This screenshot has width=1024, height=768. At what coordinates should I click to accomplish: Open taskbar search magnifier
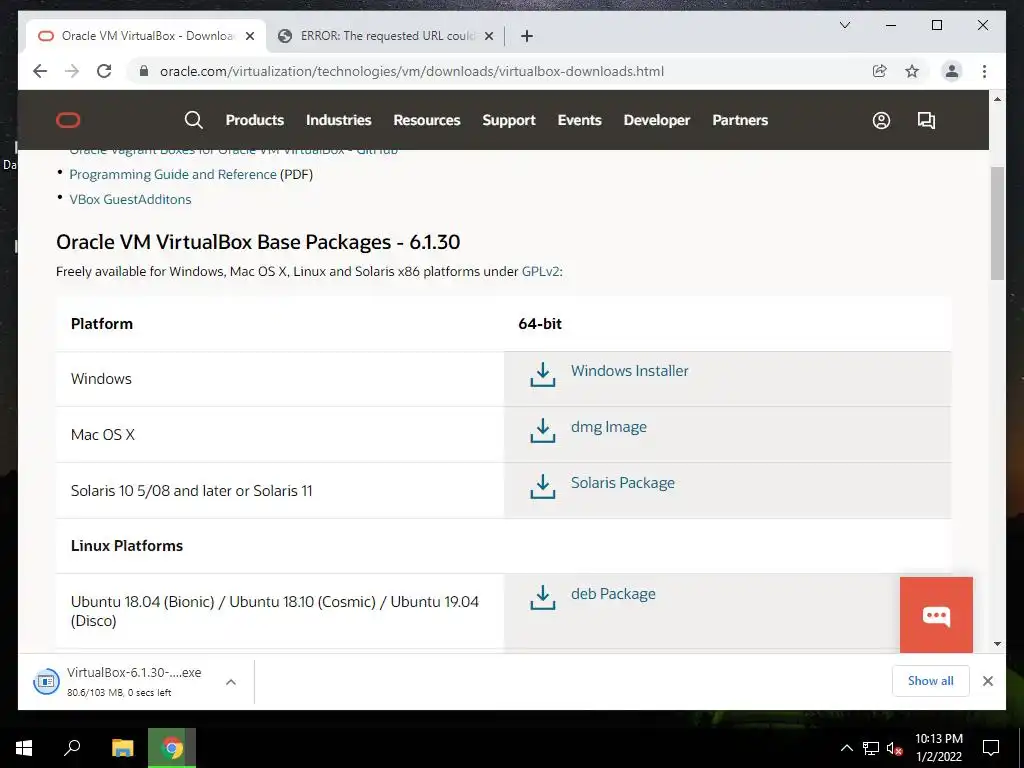pos(72,748)
